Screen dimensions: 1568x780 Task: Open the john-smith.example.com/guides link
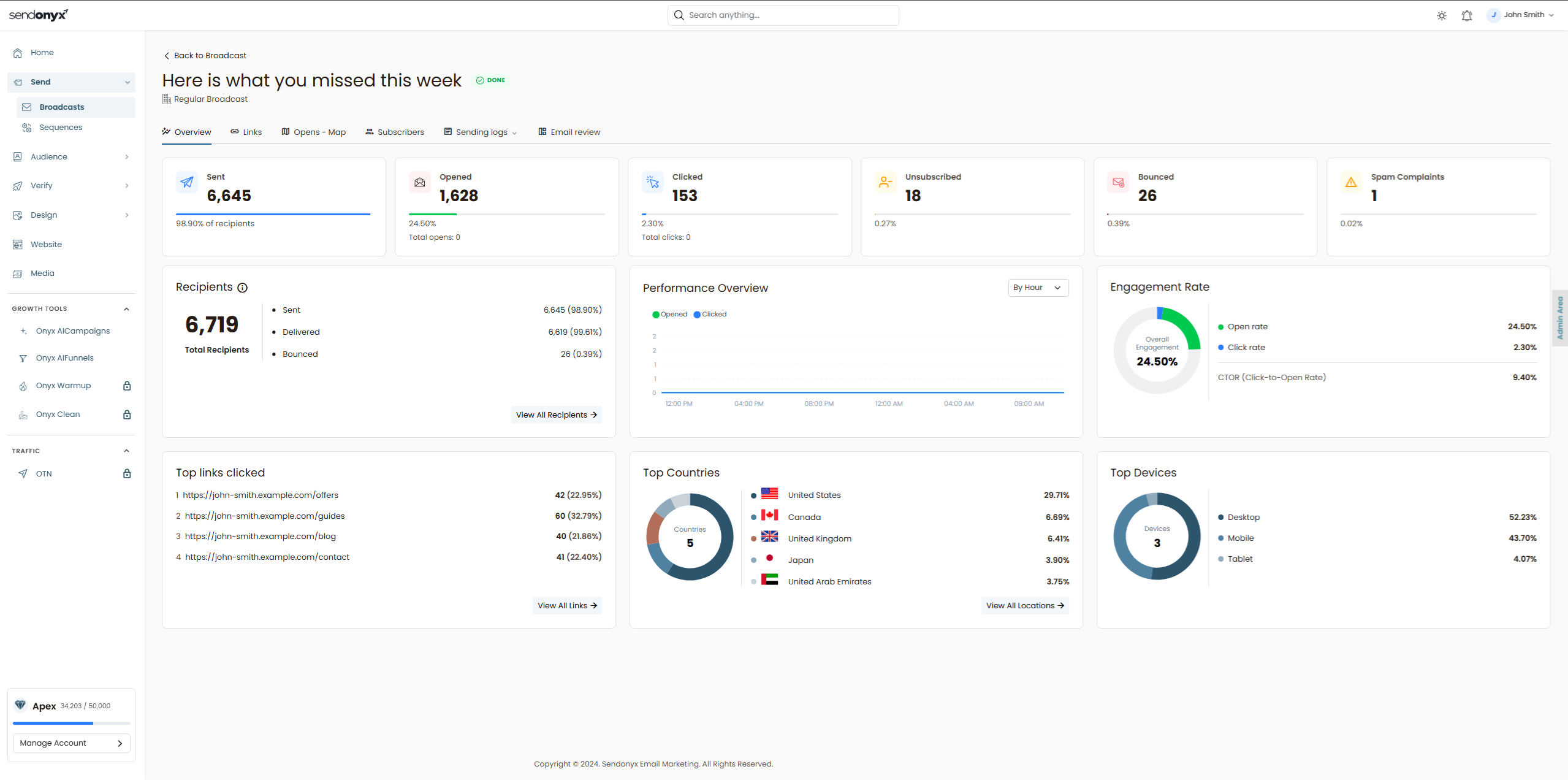tap(265, 516)
